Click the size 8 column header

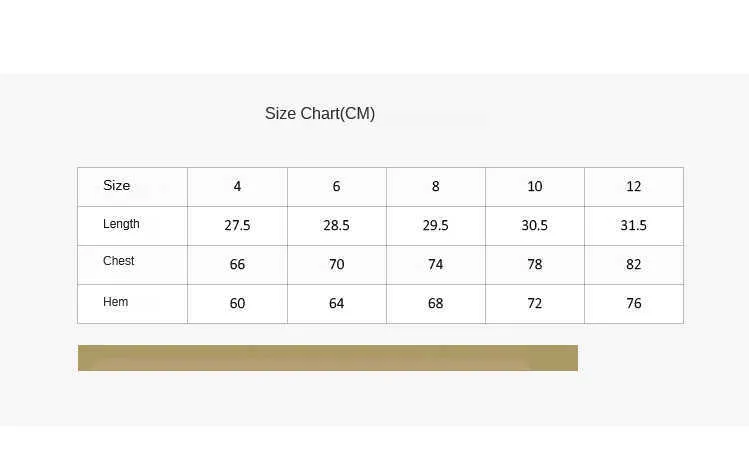pos(436,187)
